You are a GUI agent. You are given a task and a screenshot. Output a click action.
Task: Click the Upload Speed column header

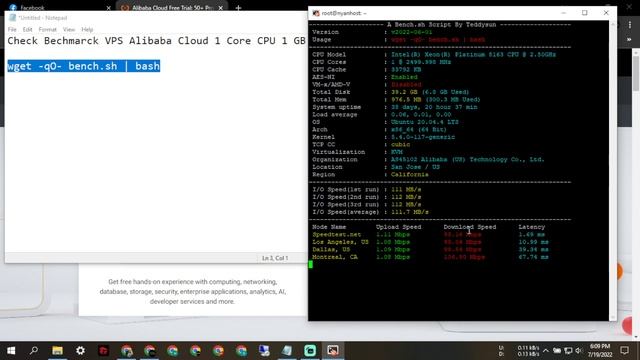[x=398, y=227]
